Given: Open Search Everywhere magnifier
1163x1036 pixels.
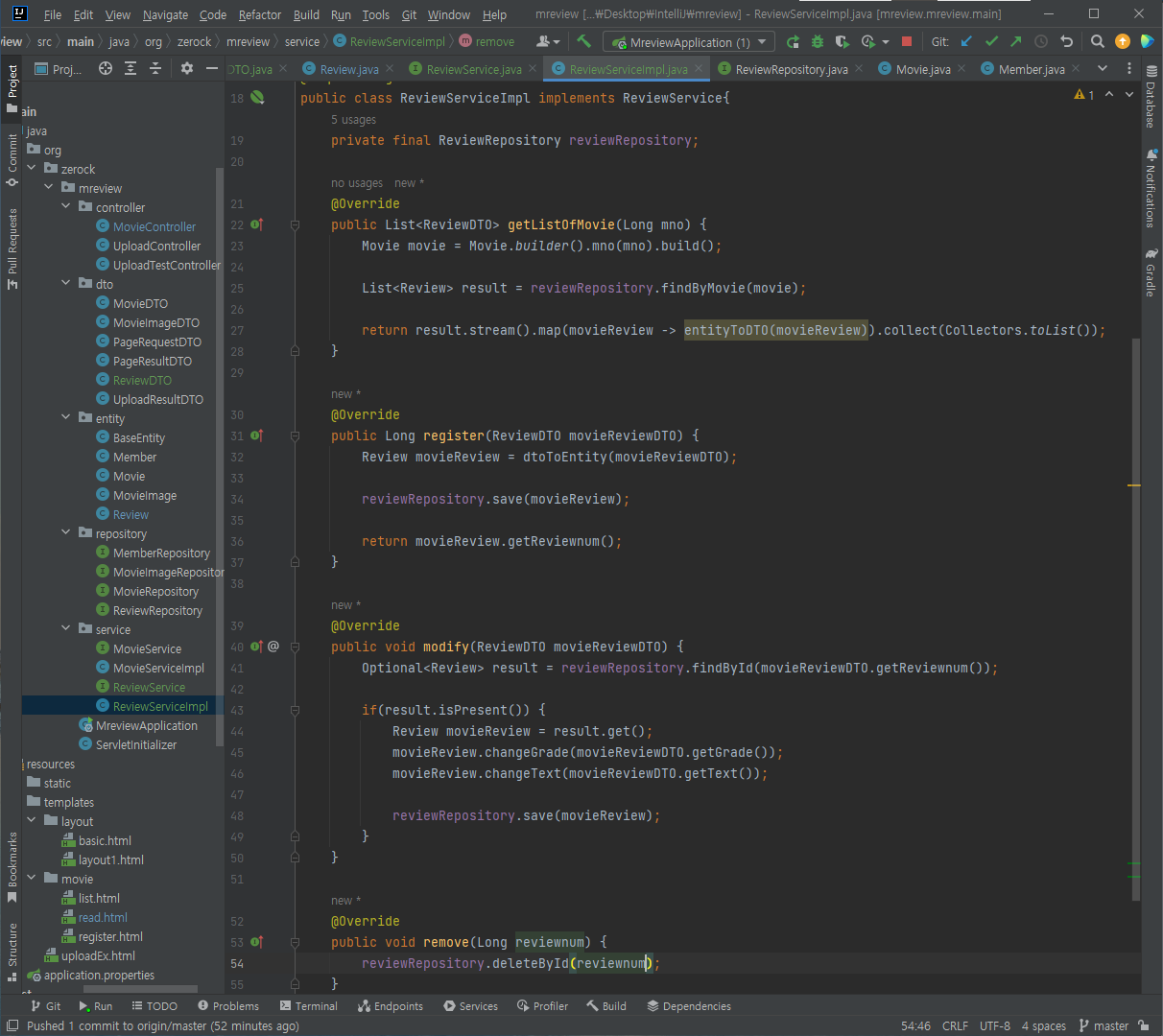Looking at the screenshot, I should pyautogui.click(x=1098, y=41).
